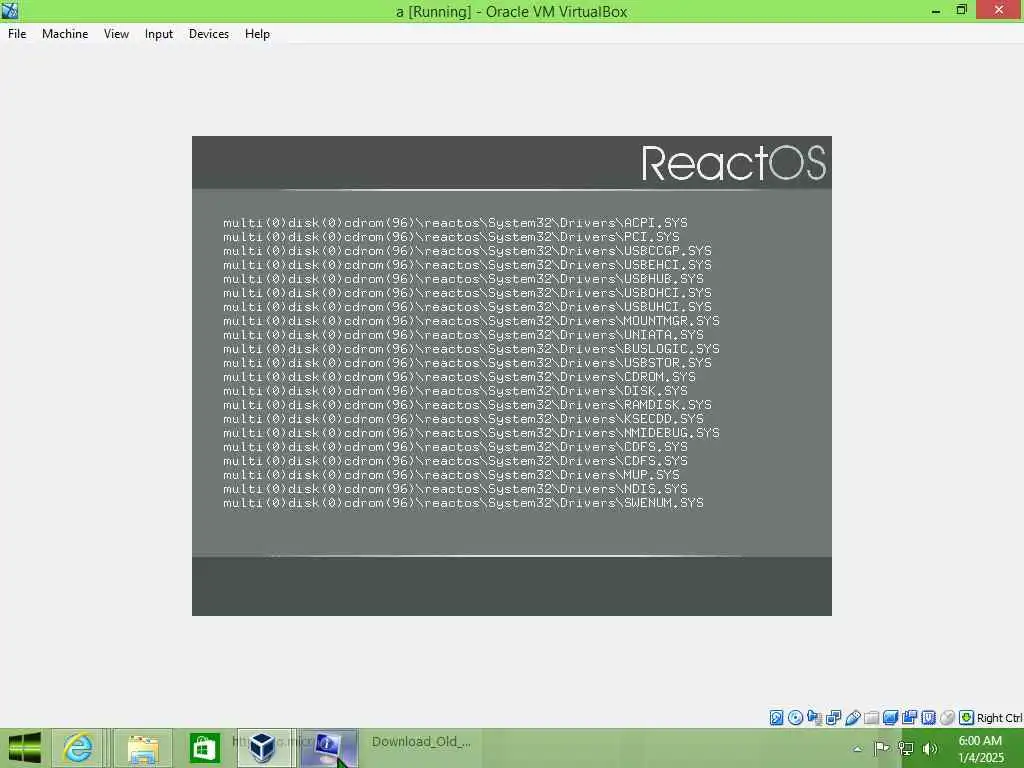Click the UNIATA.SYS driver line
Viewport: 1024px width, 768px height.
pos(463,335)
